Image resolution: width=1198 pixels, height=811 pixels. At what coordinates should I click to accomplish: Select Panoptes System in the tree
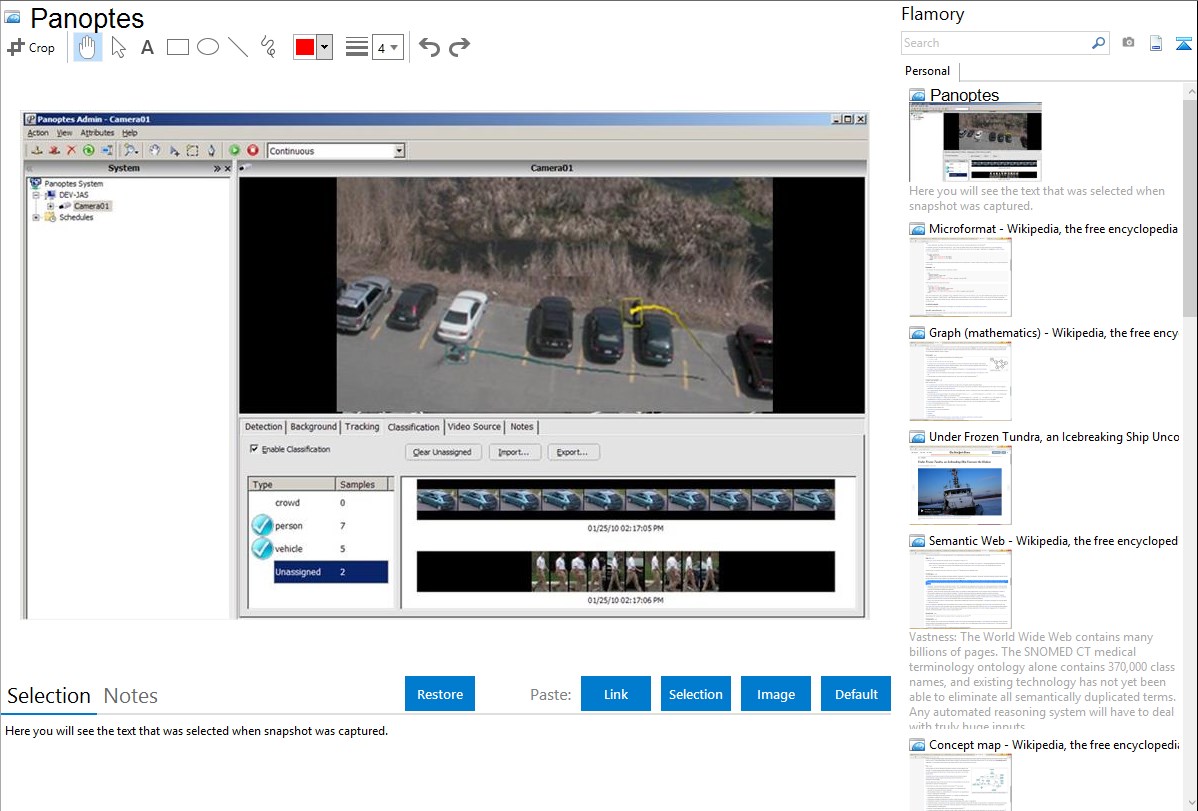73,183
